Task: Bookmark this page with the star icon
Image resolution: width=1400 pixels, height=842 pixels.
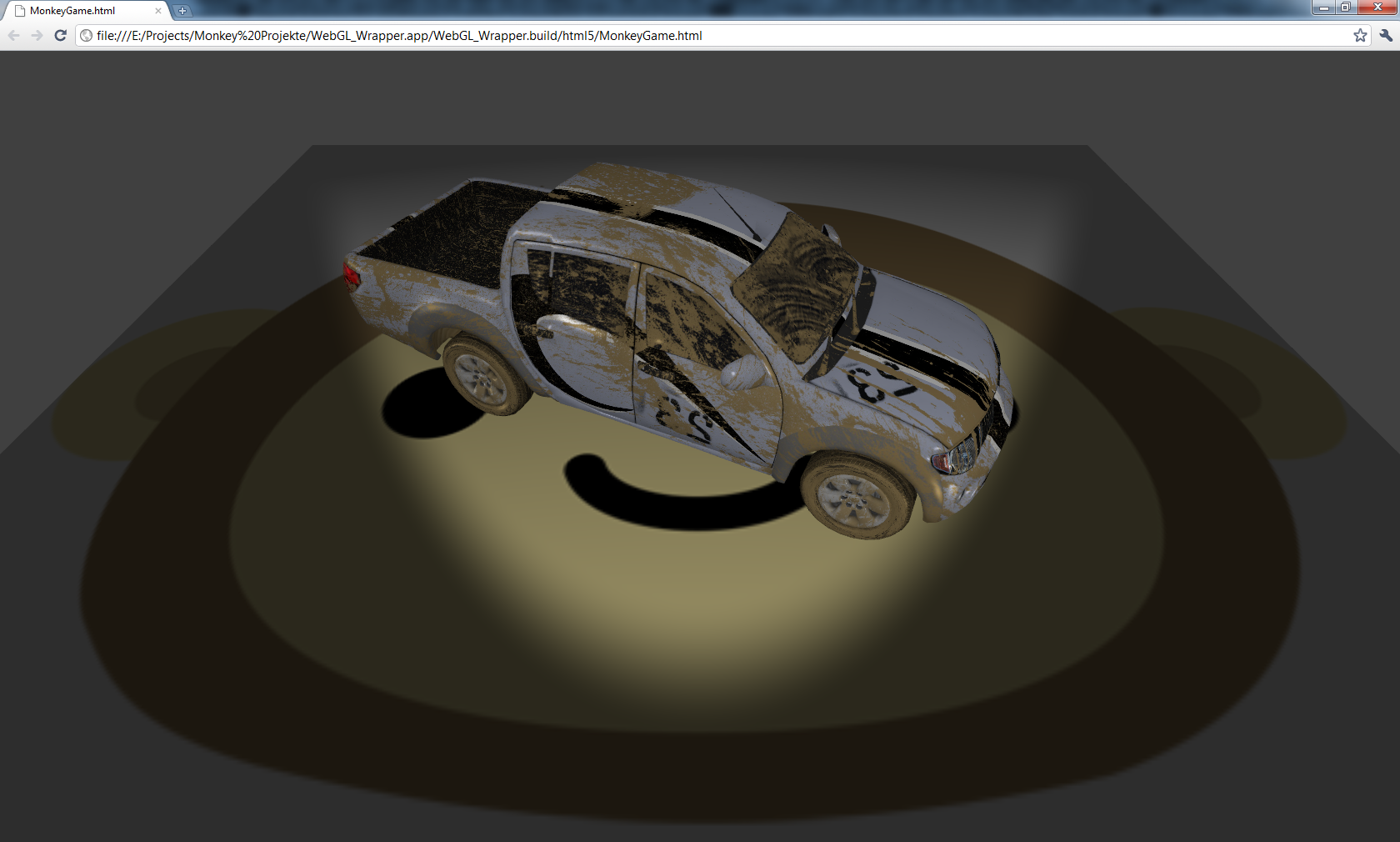Action: coord(1360,35)
